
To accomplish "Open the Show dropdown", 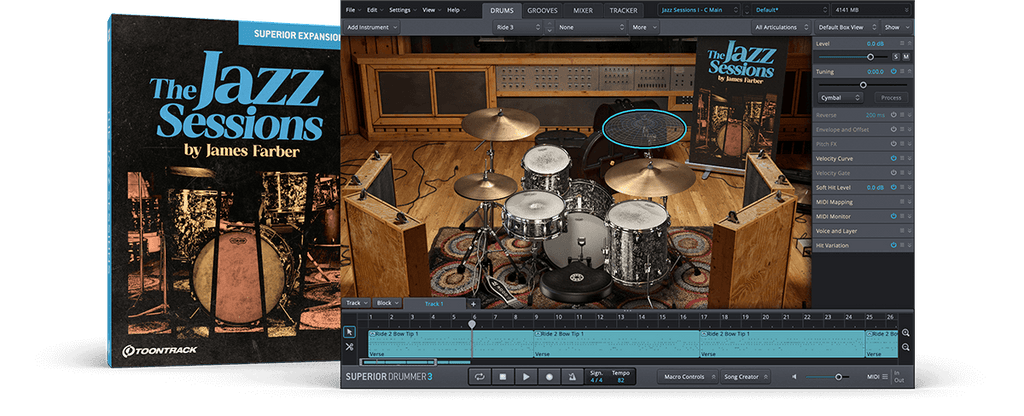I will click(x=895, y=27).
